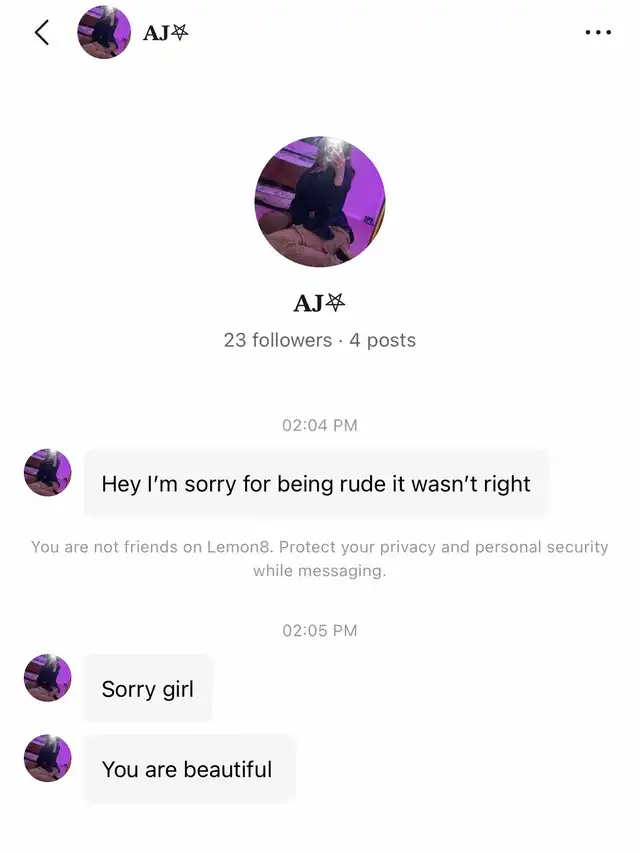The width and height of the screenshot is (640, 853).
Task: Tap the star symbol in header username
Action: tap(179, 33)
